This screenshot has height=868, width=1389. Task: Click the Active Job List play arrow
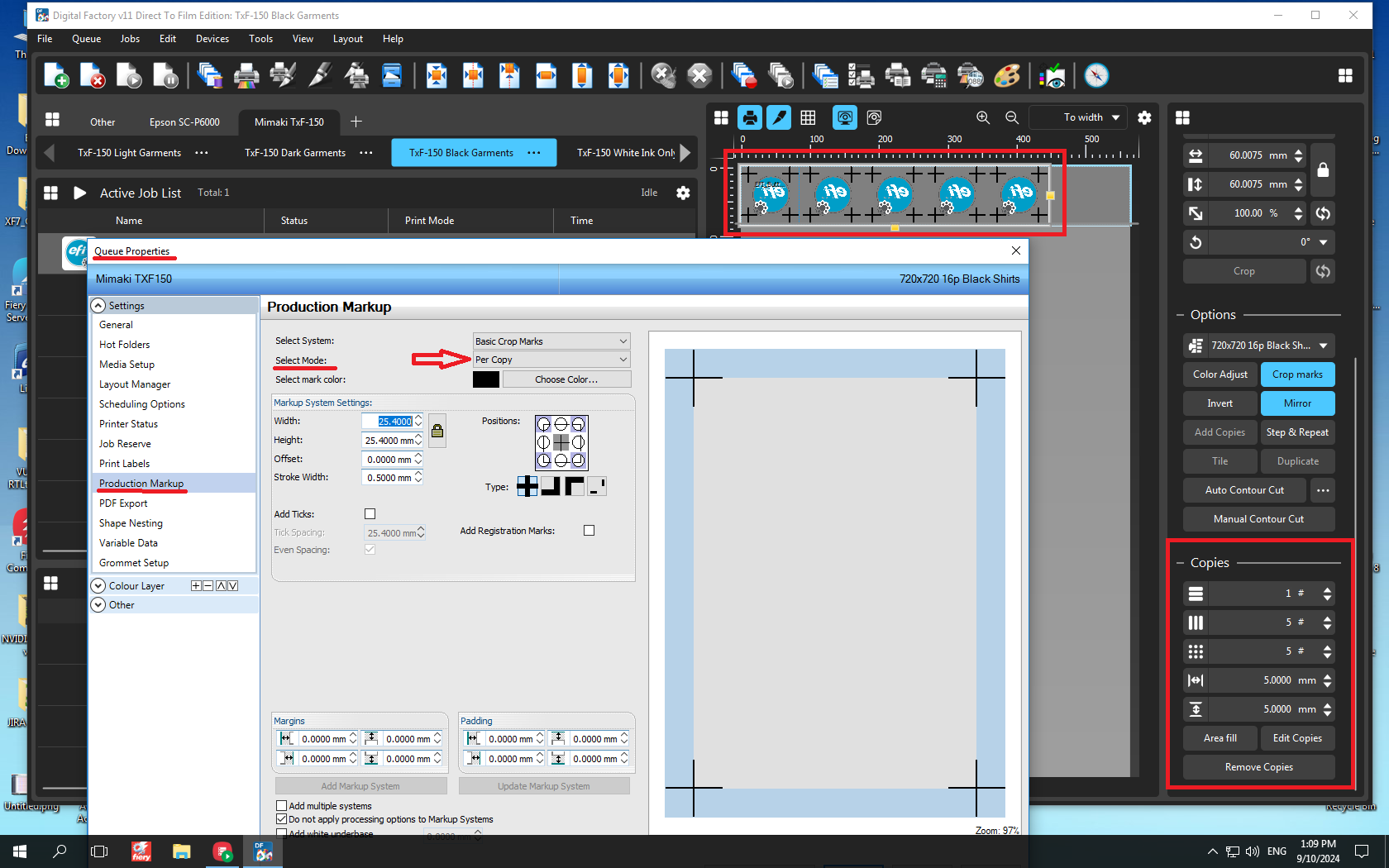80,193
